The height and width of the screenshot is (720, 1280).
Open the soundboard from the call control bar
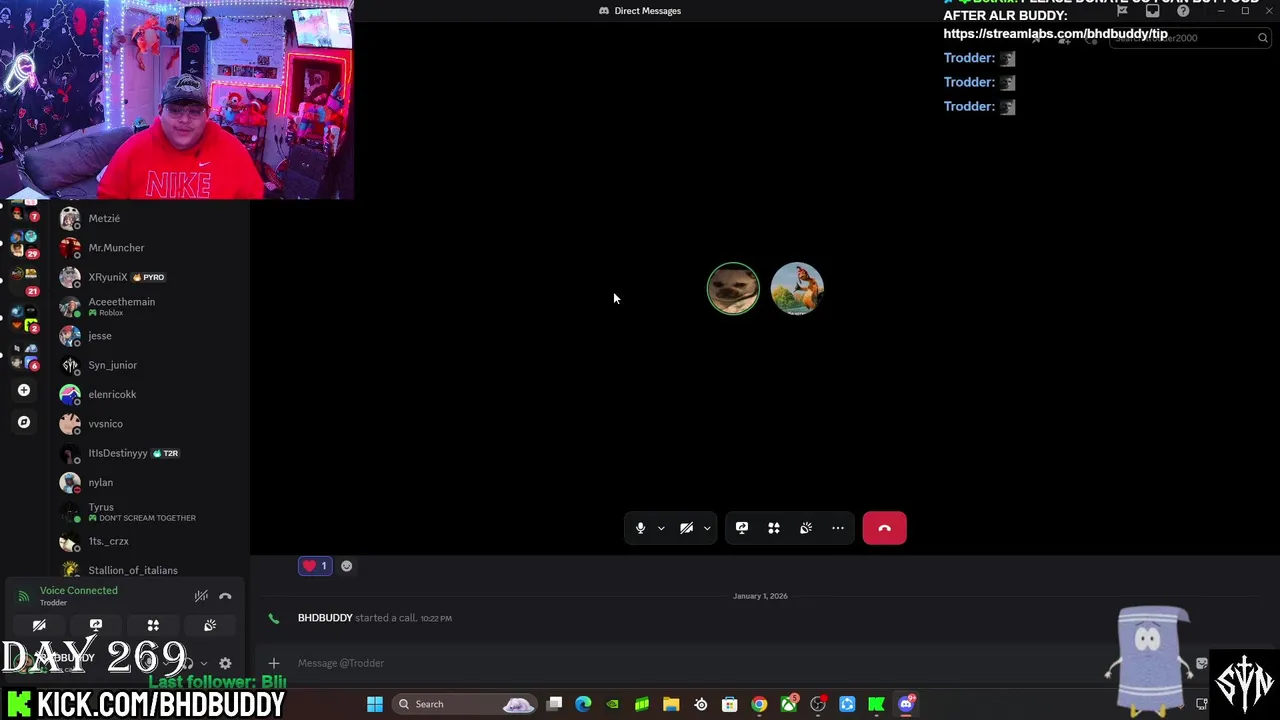pos(806,528)
